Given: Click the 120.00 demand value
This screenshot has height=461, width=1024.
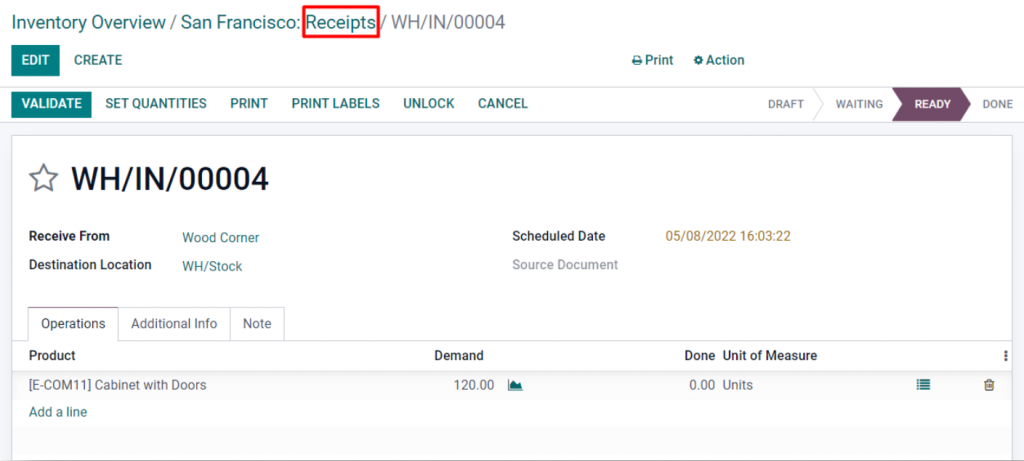Looking at the screenshot, I should [474, 385].
